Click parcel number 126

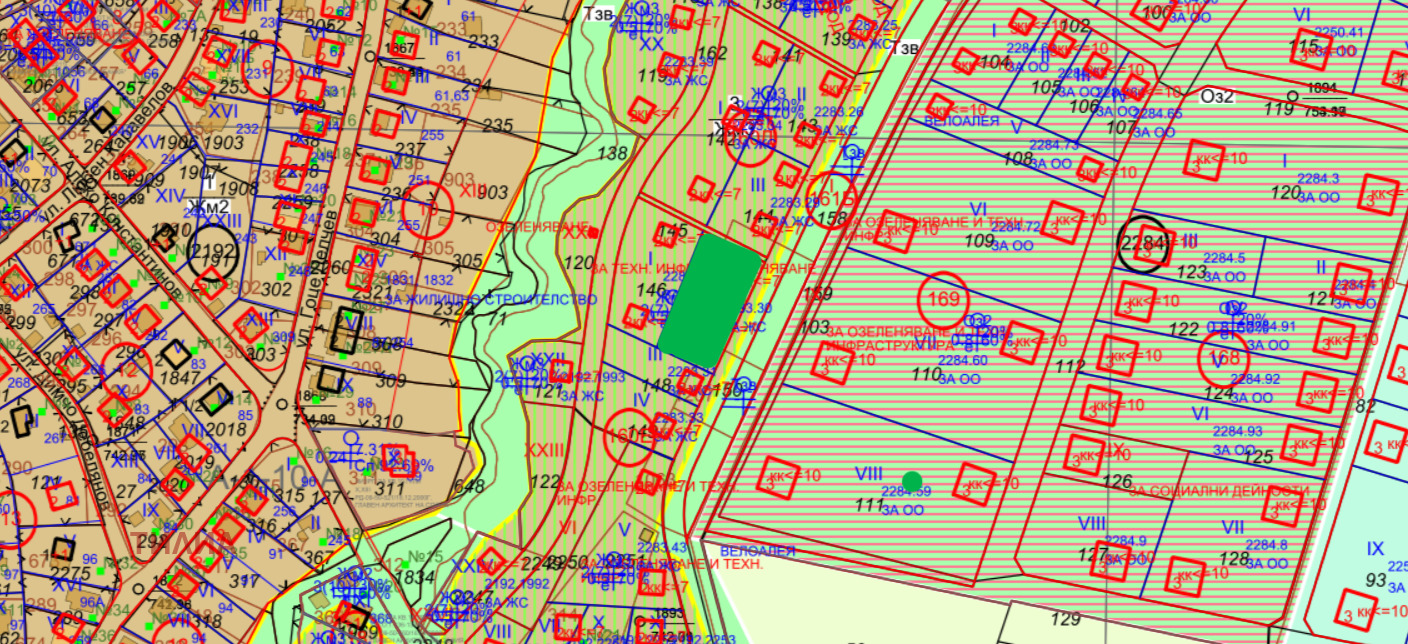[1116, 481]
